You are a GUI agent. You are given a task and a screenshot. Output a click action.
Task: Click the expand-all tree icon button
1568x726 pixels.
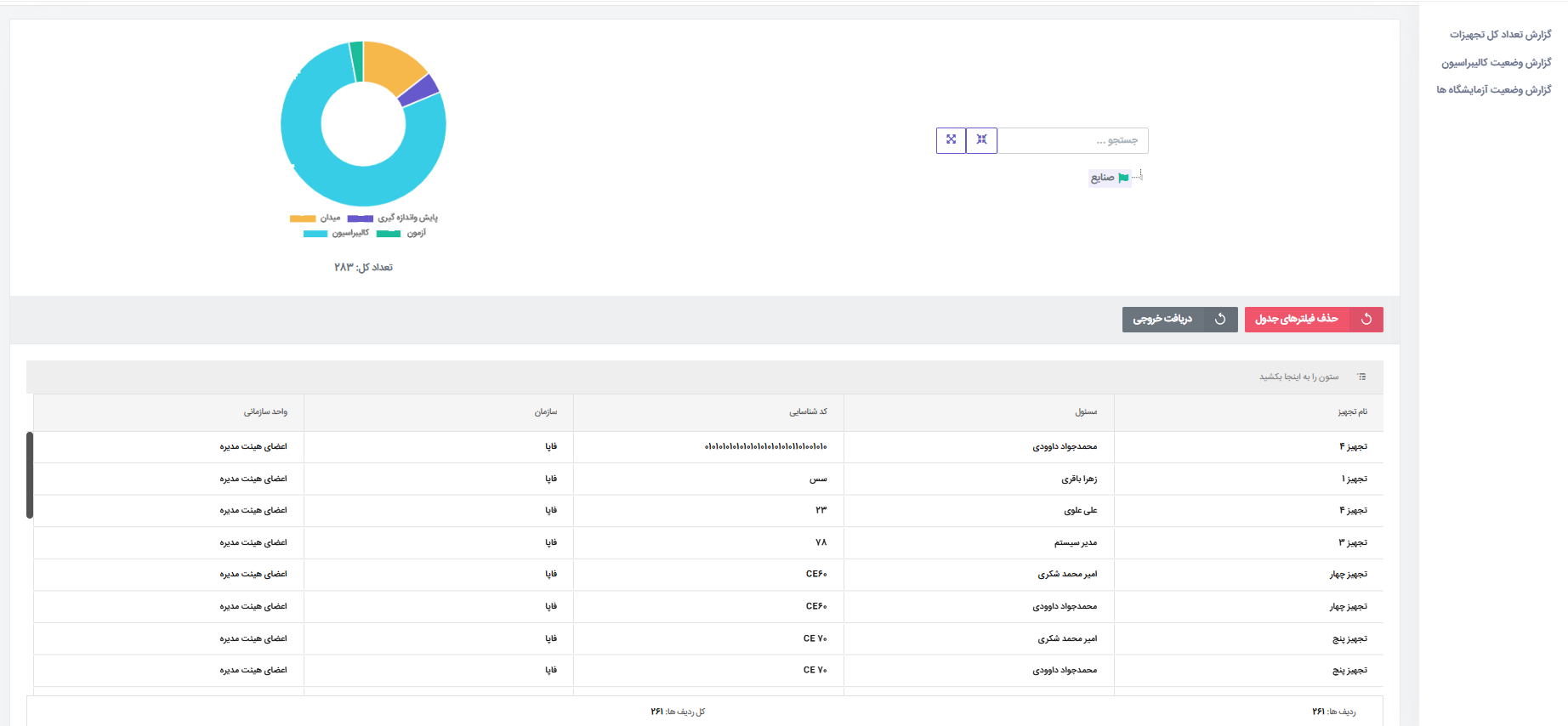coord(951,140)
